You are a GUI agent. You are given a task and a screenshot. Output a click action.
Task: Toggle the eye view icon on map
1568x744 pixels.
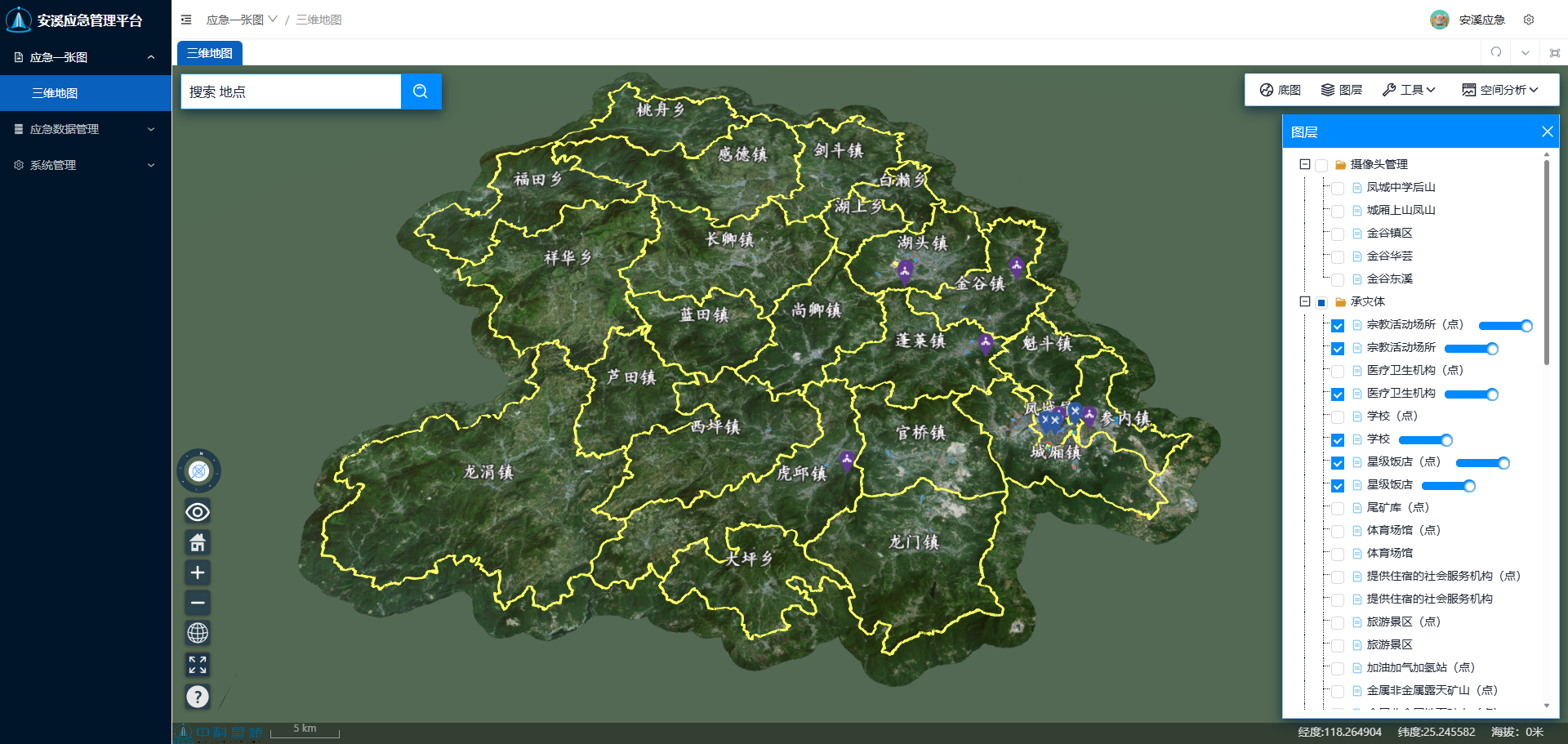[x=198, y=512]
